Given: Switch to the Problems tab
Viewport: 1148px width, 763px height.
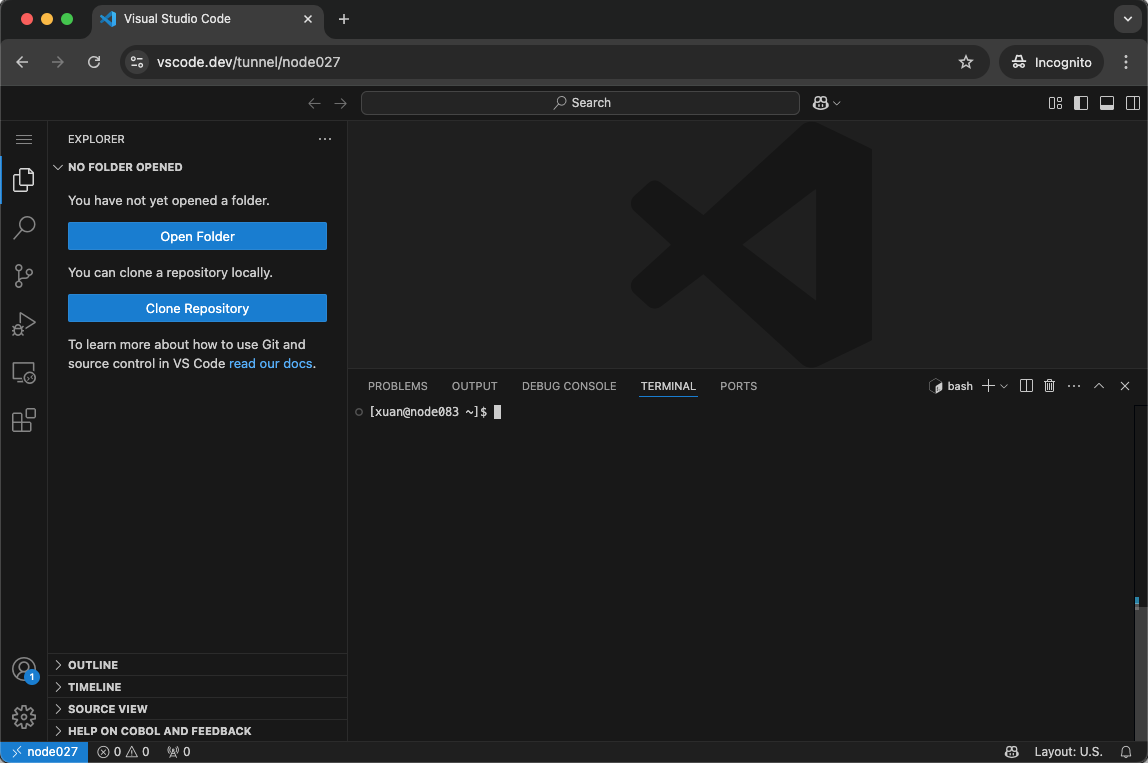Looking at the screenshot, I should 398,386.
